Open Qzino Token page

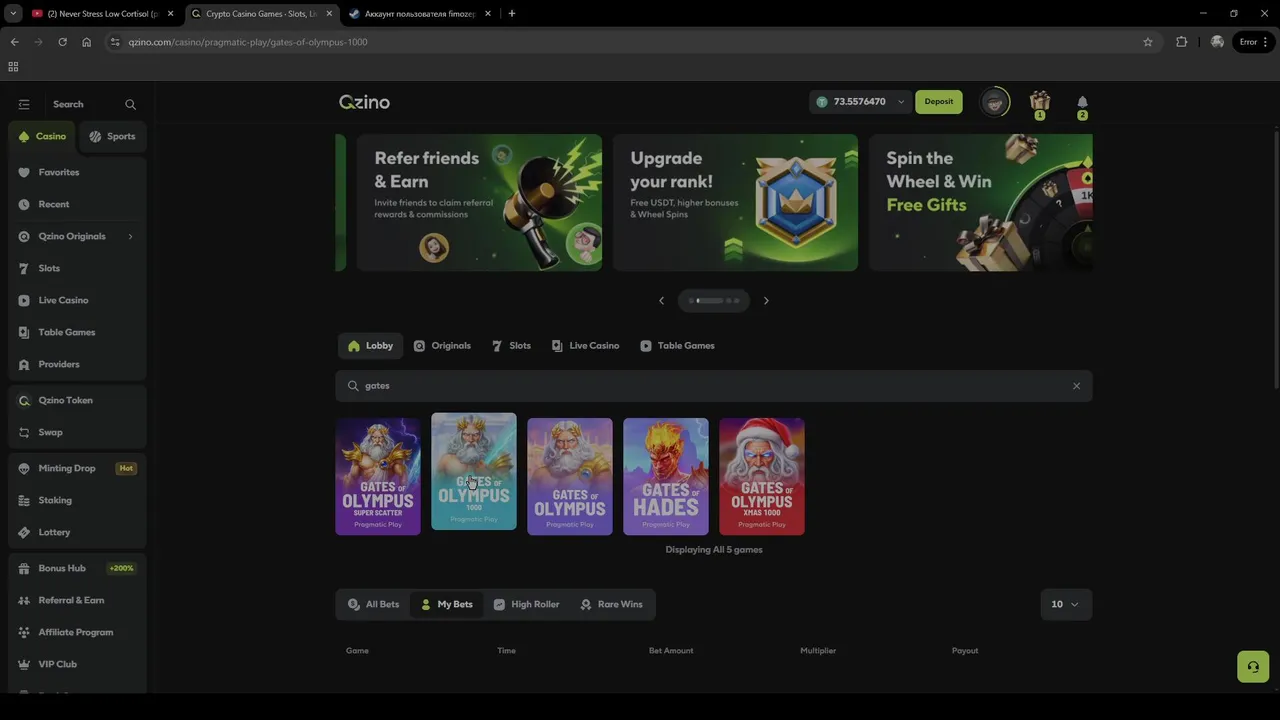tap(77, 400)
